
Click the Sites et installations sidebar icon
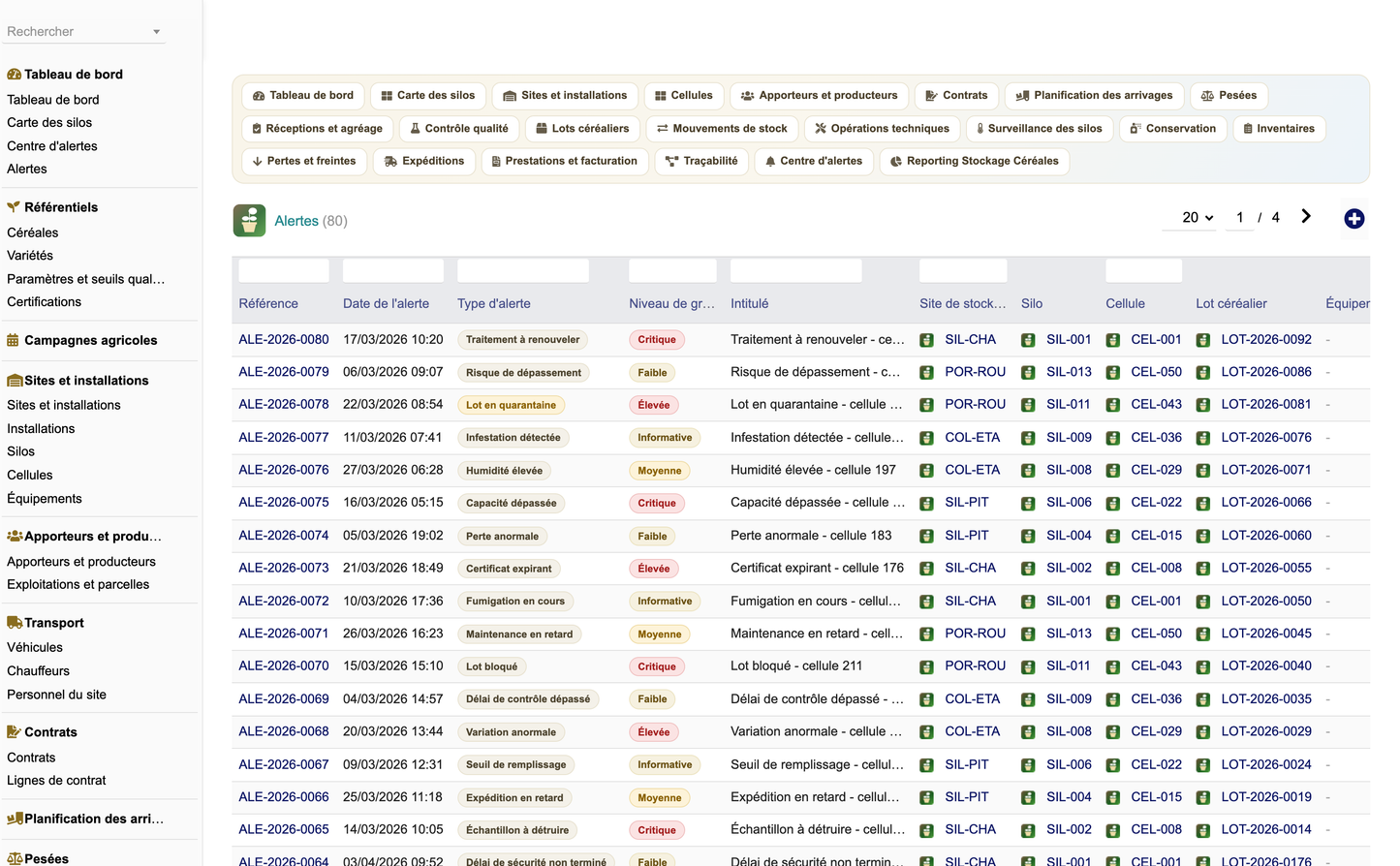15,381
